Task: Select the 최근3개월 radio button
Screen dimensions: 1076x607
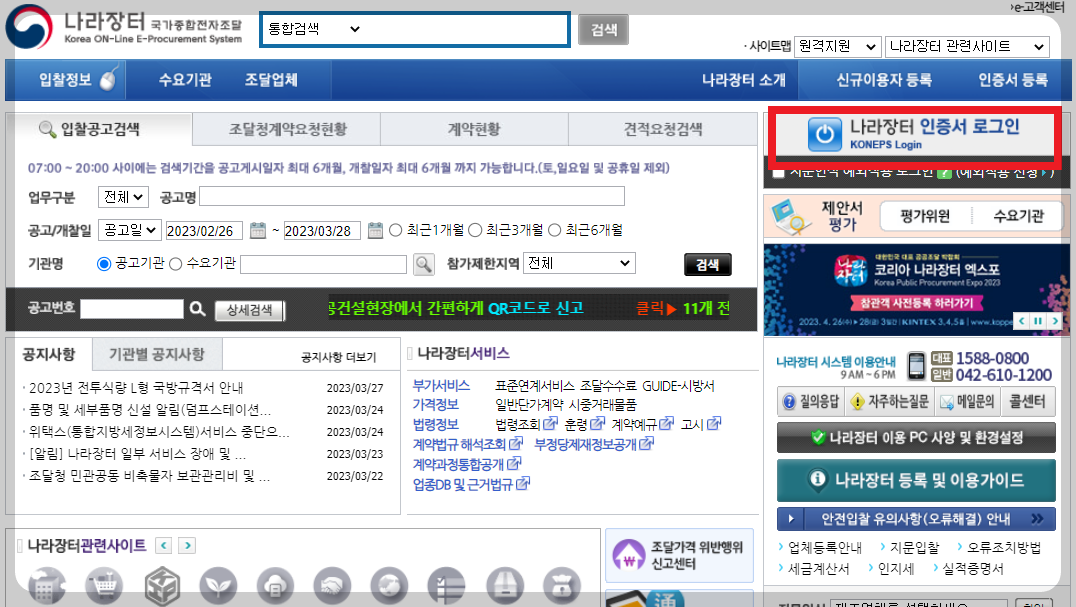Action: pyautogui.click(x=475, y=230)
